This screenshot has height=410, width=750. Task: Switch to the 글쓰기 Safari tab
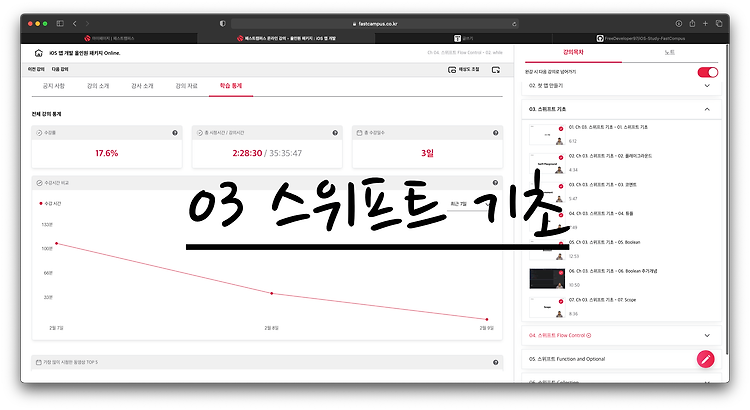tap(463, 38)
